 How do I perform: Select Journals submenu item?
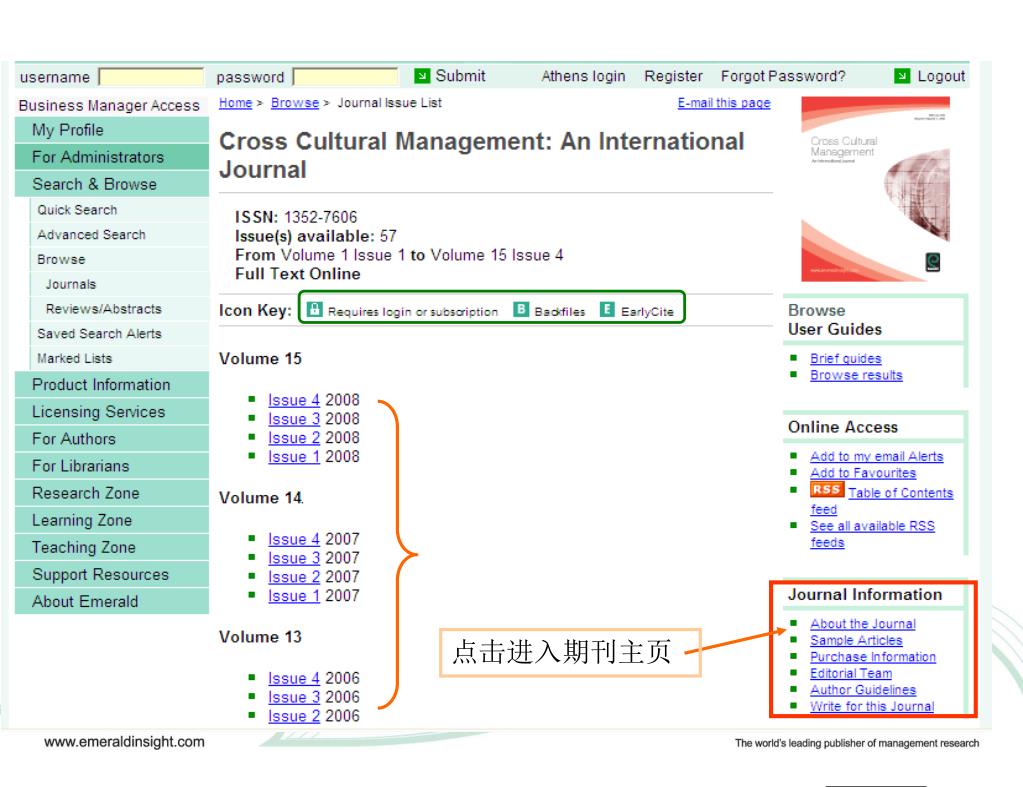[x=119, y=285]
